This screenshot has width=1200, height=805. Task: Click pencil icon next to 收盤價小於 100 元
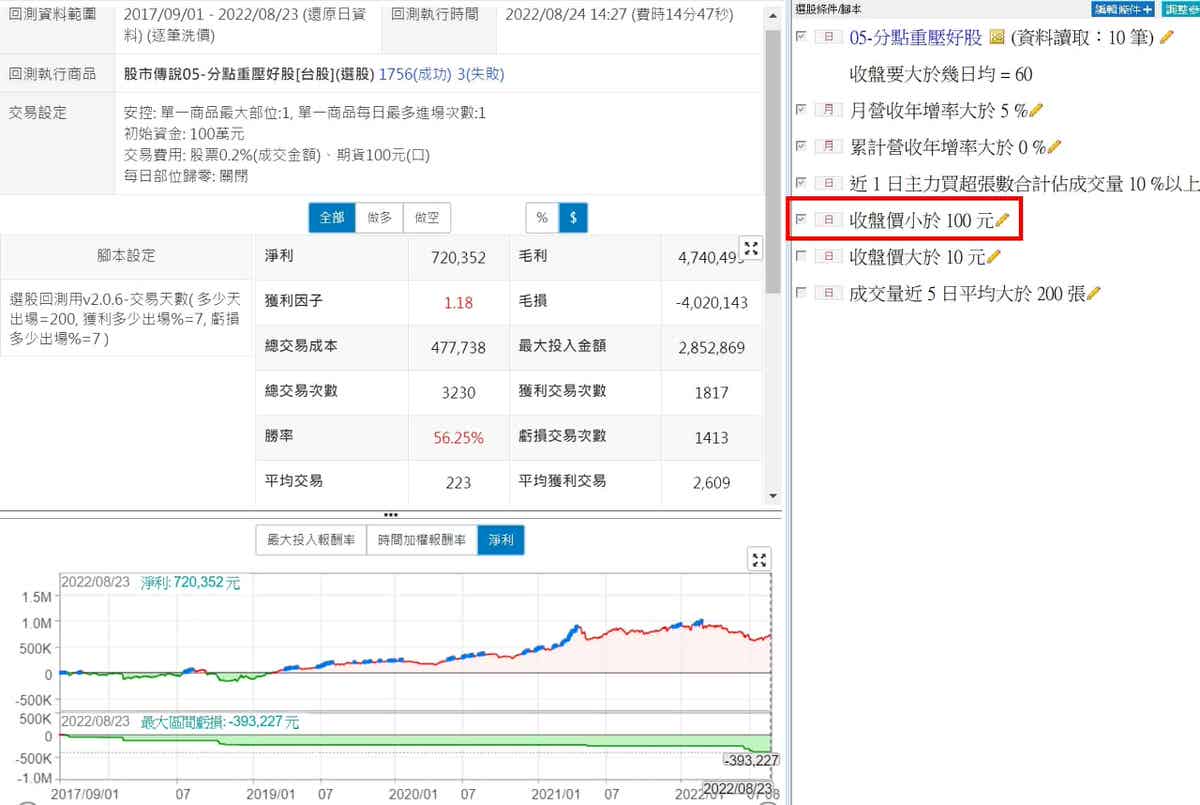pyautogui.click(x=1003, y=221)
